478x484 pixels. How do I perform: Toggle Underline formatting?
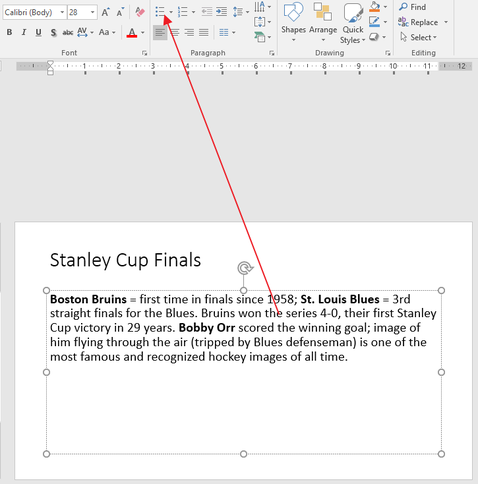(x=38, y=32)
